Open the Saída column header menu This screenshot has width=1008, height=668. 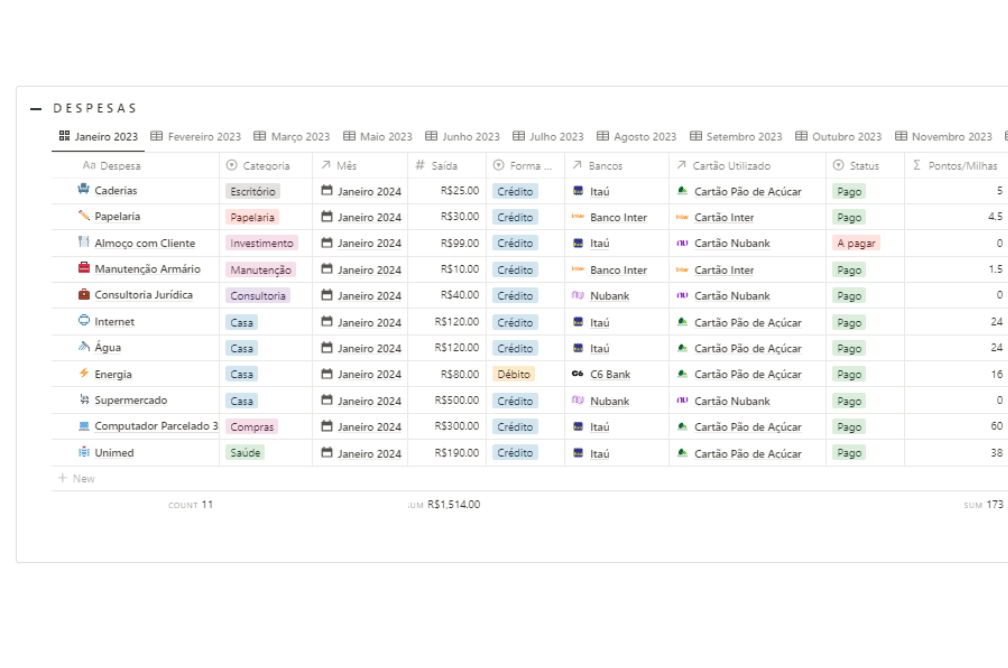coord(444,166)
